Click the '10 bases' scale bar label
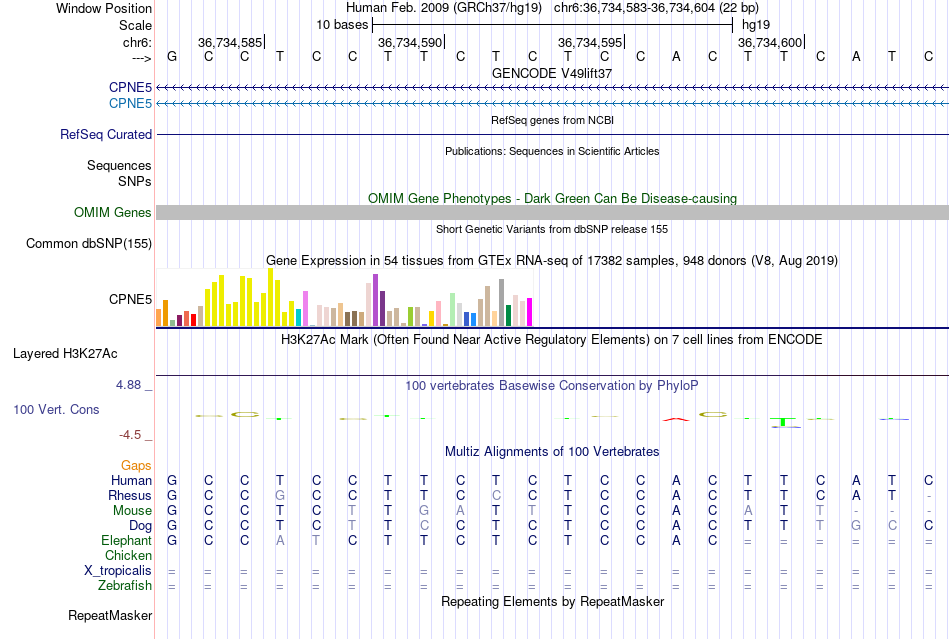Image resolution: width=950 pixels, height=639 pixels. click(342, 25)
